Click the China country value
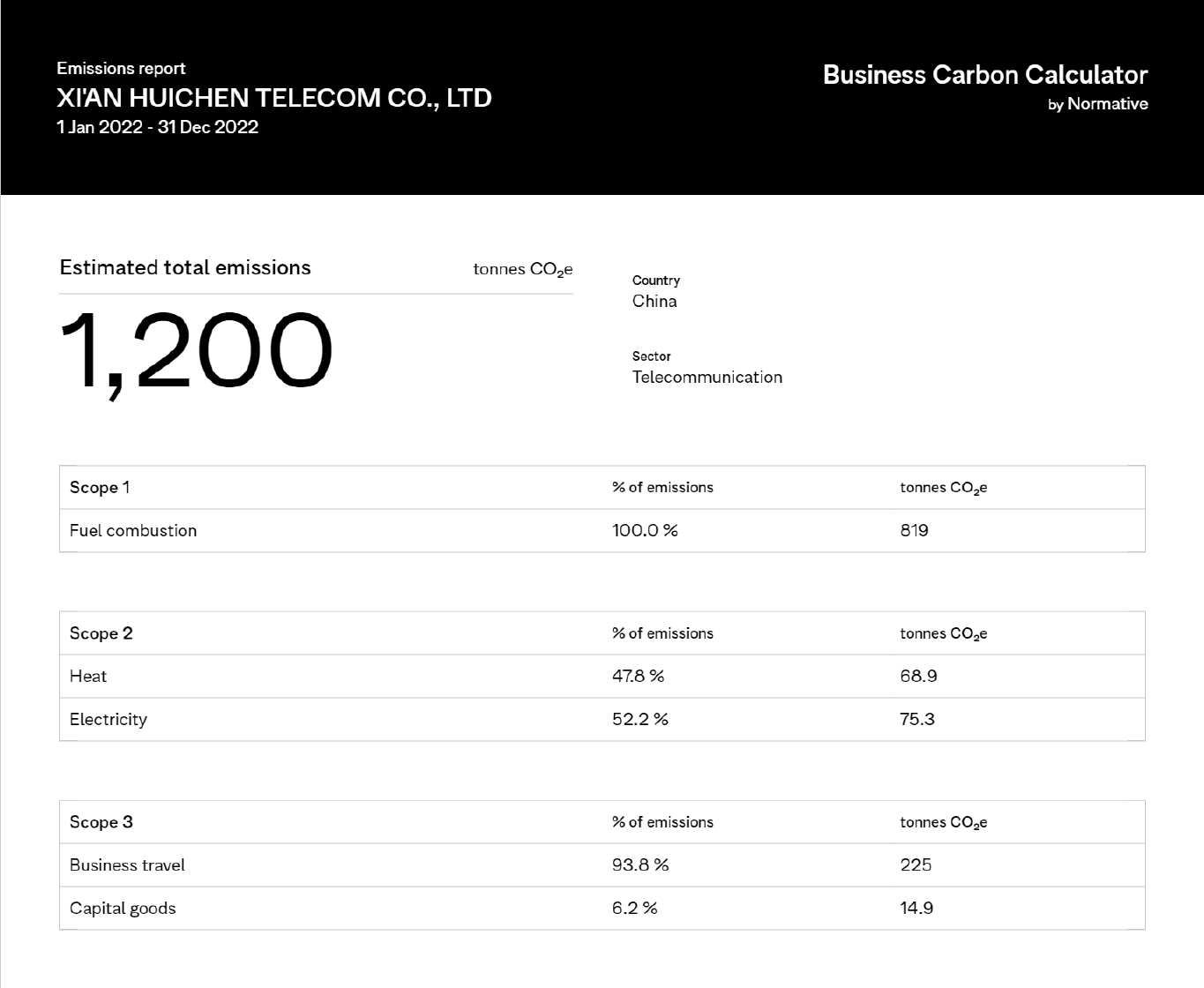Viewport: 1204px width, 988px height. pos(654,302)
